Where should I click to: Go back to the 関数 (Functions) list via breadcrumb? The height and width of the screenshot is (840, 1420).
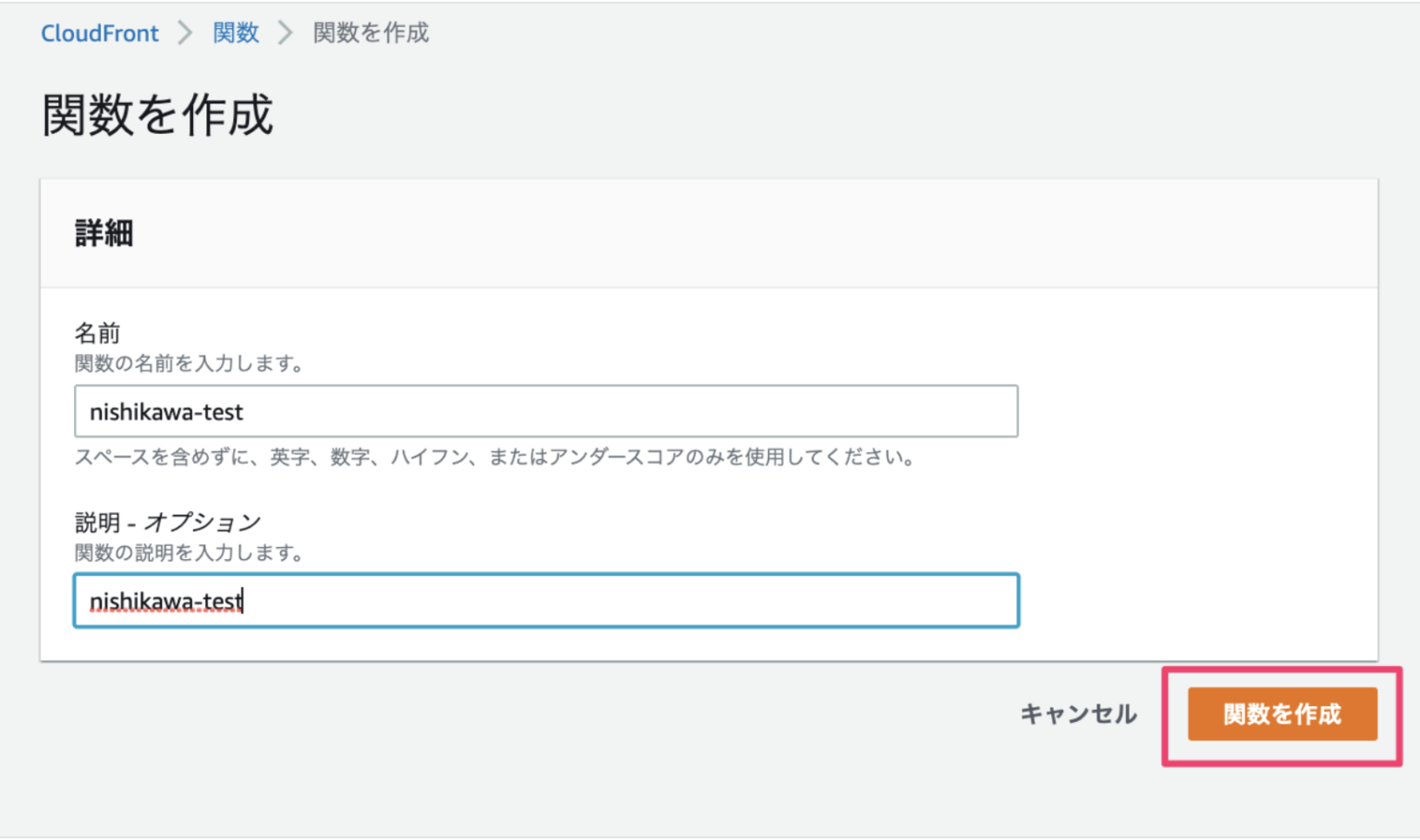tap(236, 32)
